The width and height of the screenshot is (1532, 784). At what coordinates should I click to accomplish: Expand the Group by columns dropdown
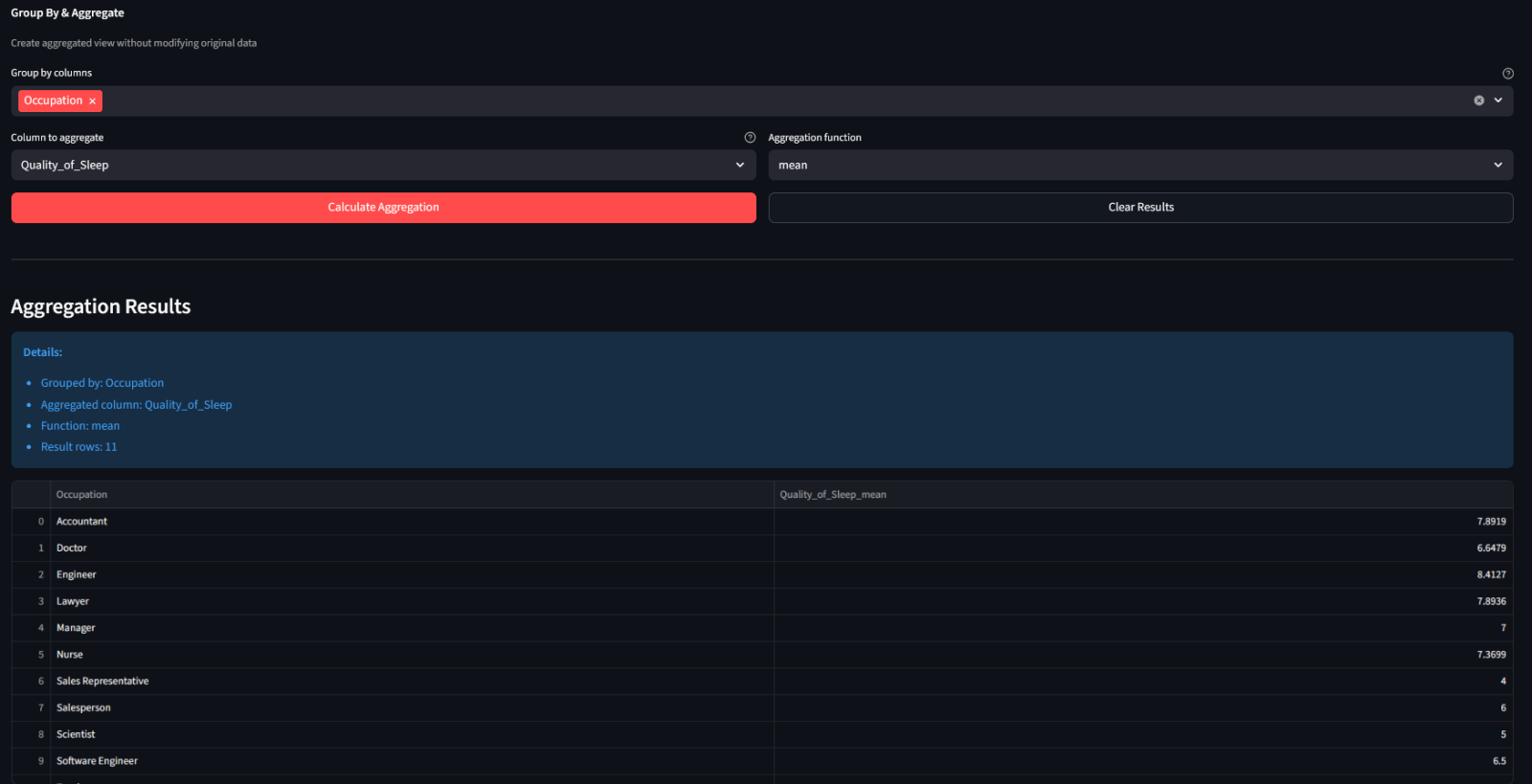[1498, 101]
